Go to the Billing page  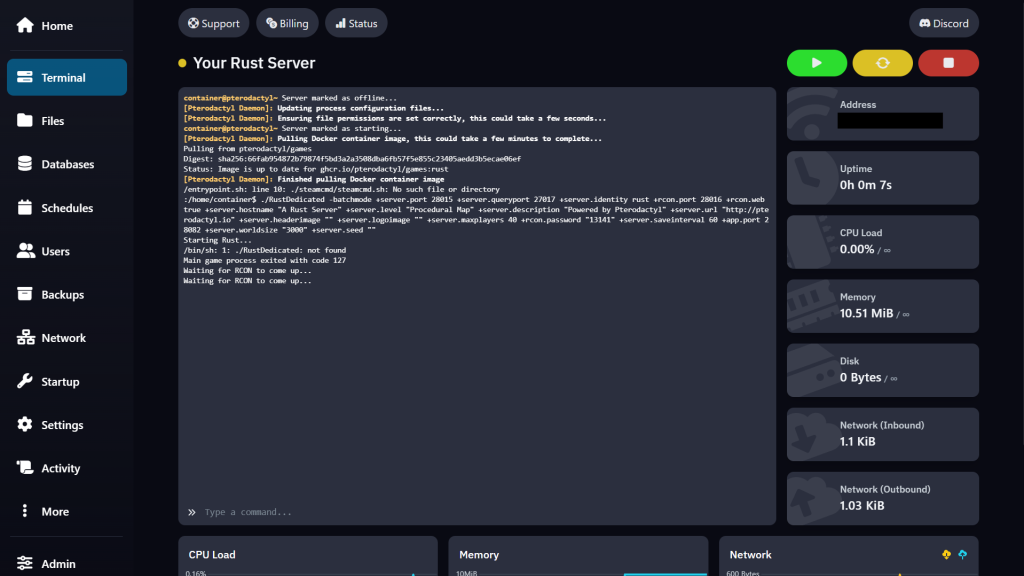[x=287, y=23]
